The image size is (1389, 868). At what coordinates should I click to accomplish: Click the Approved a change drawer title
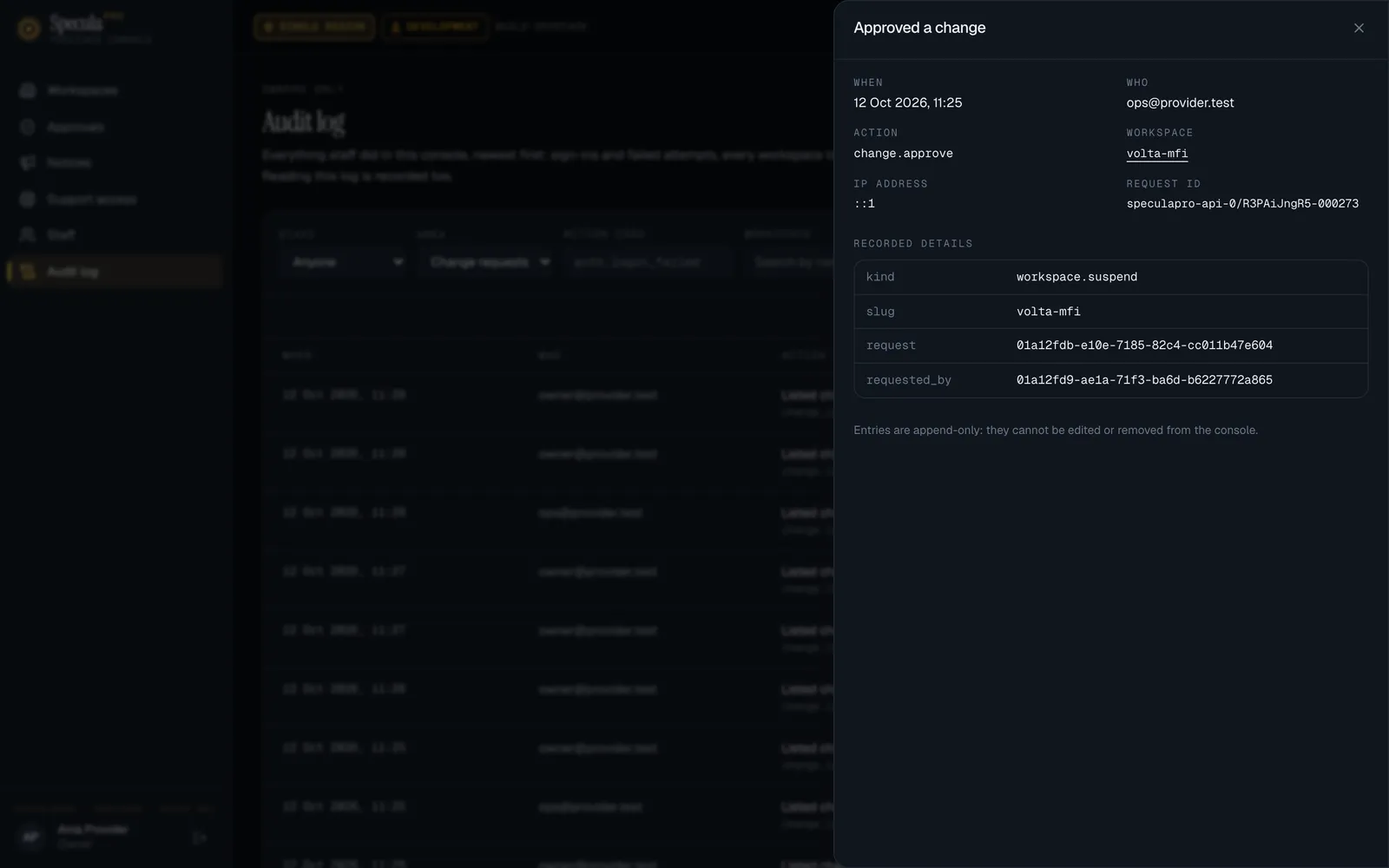click(919, 28)
